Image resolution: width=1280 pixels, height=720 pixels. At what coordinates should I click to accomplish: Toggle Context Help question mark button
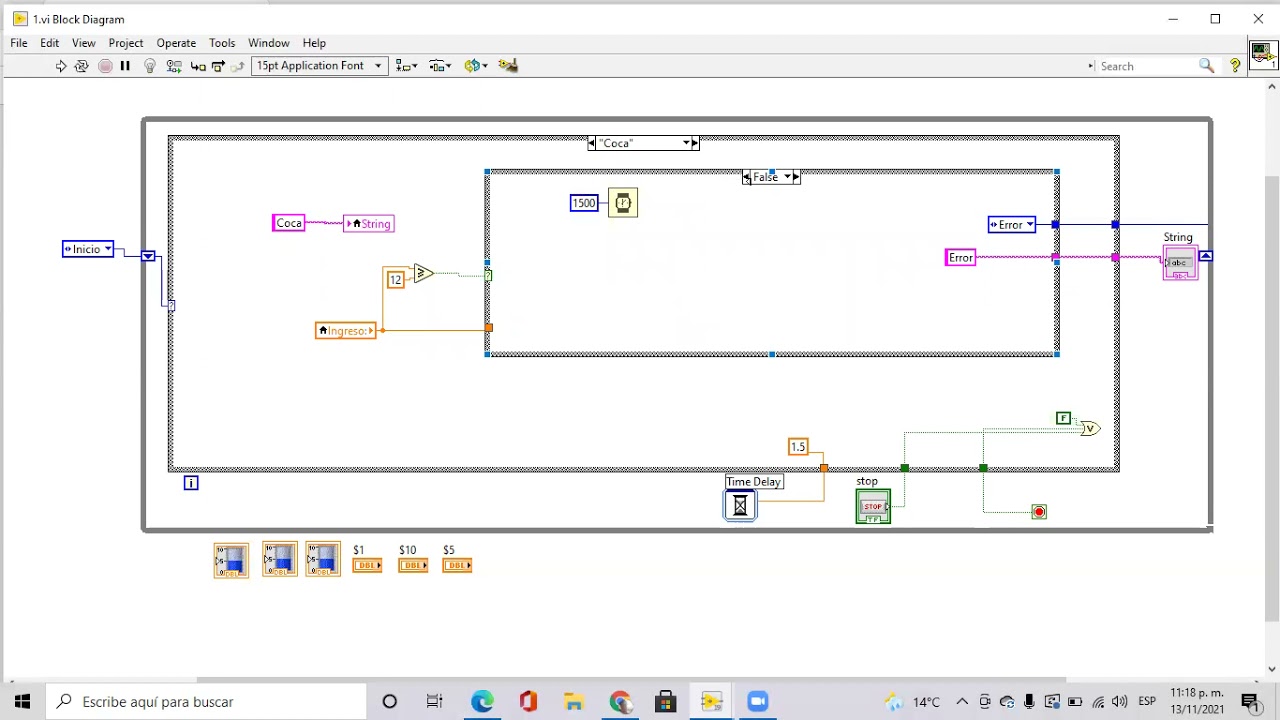coord(1235,66)
